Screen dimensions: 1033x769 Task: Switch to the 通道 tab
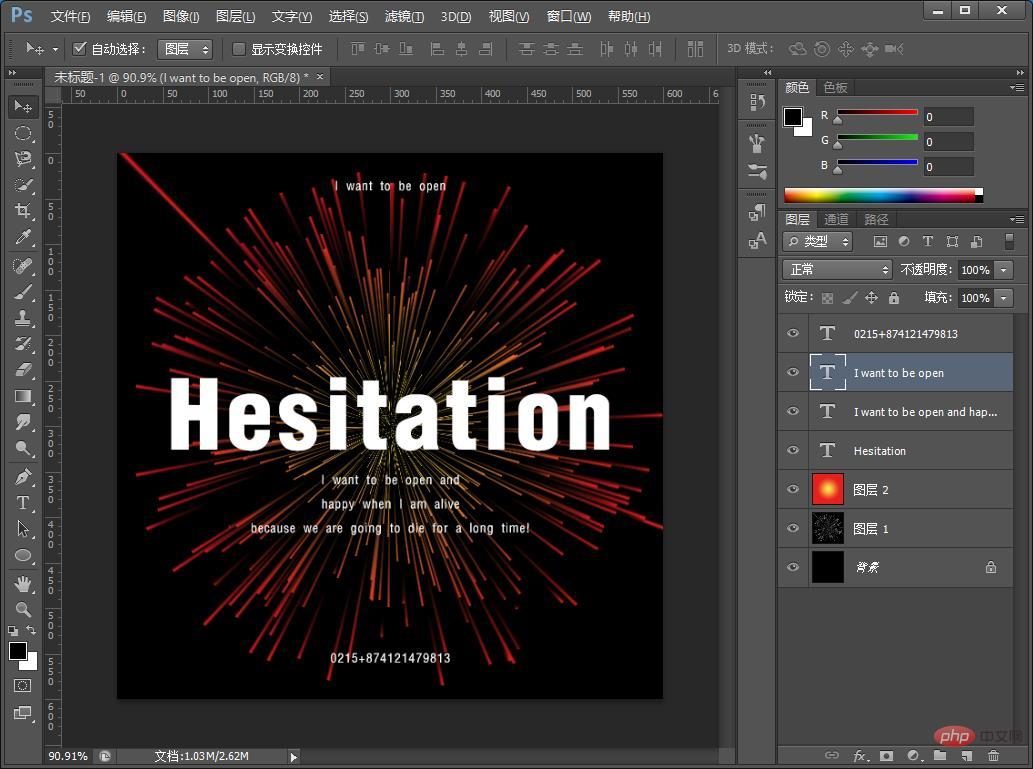(836, 219)
